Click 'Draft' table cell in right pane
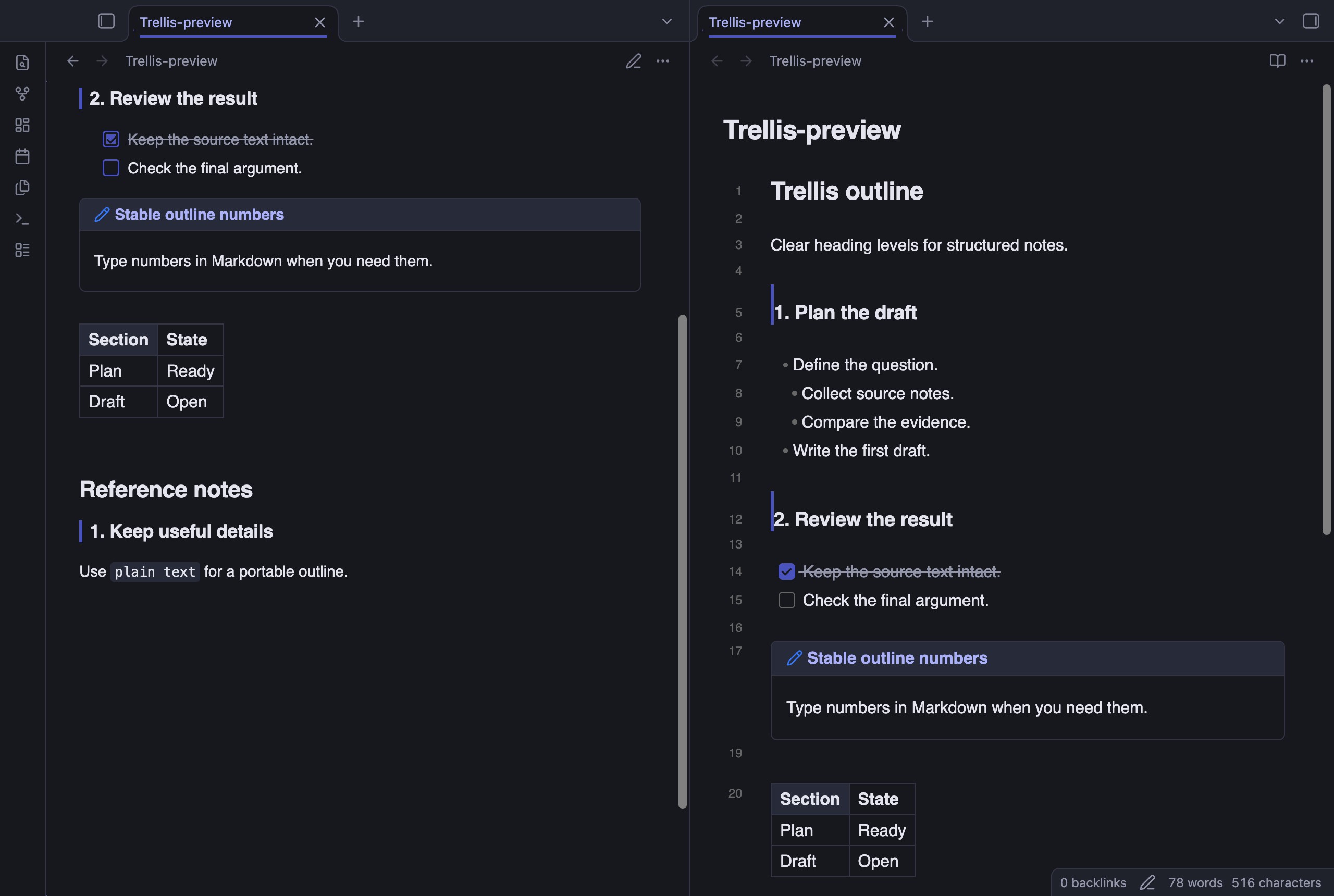The height and width of the screenshot is (896, 1334). click(810, 861)
